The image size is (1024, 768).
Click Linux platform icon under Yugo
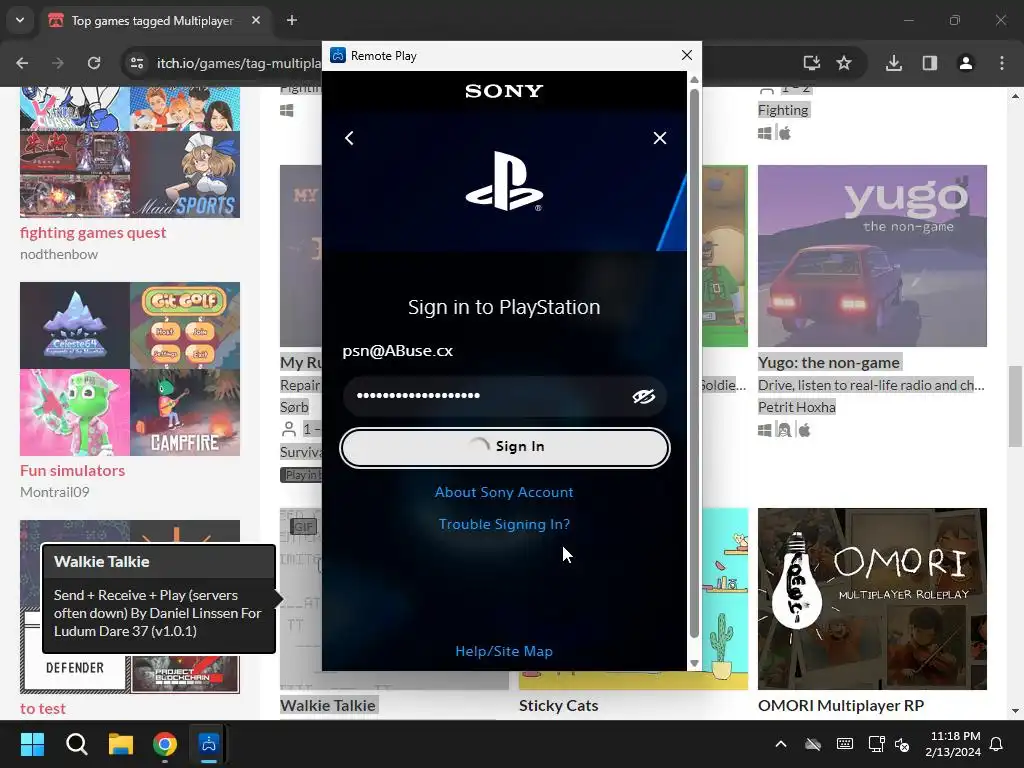784,430
